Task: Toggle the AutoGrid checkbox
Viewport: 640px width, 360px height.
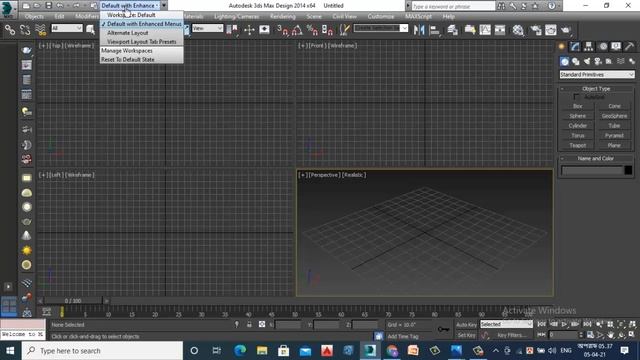Action: point(576,97)
